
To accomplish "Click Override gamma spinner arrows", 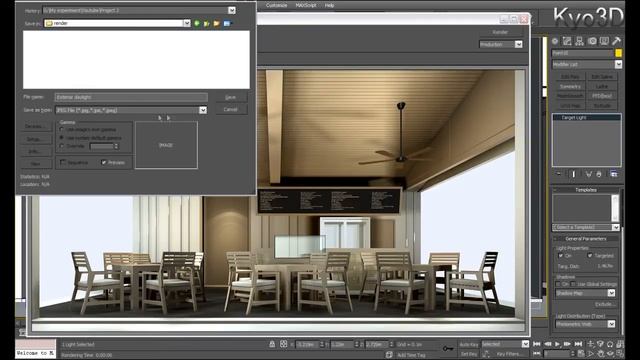I will 116,146.
